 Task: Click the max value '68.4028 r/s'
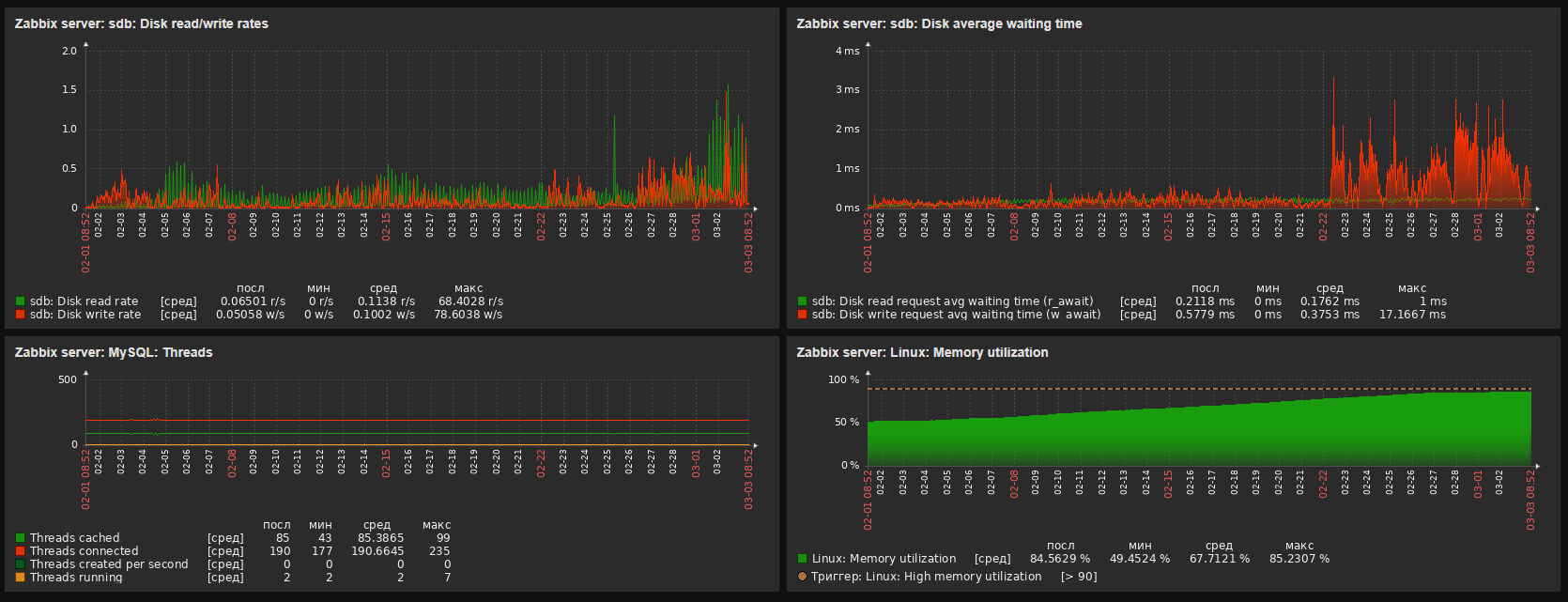[x=470, y=301]
